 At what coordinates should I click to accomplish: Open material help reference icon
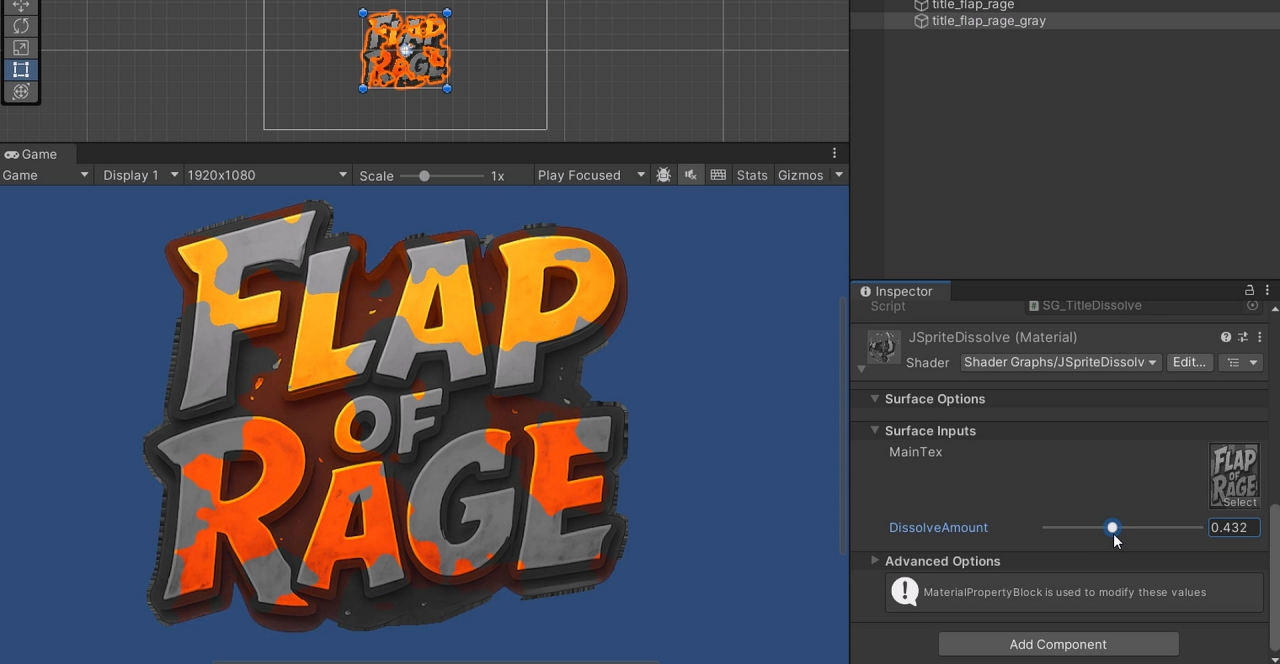[x=1226, y=338]
